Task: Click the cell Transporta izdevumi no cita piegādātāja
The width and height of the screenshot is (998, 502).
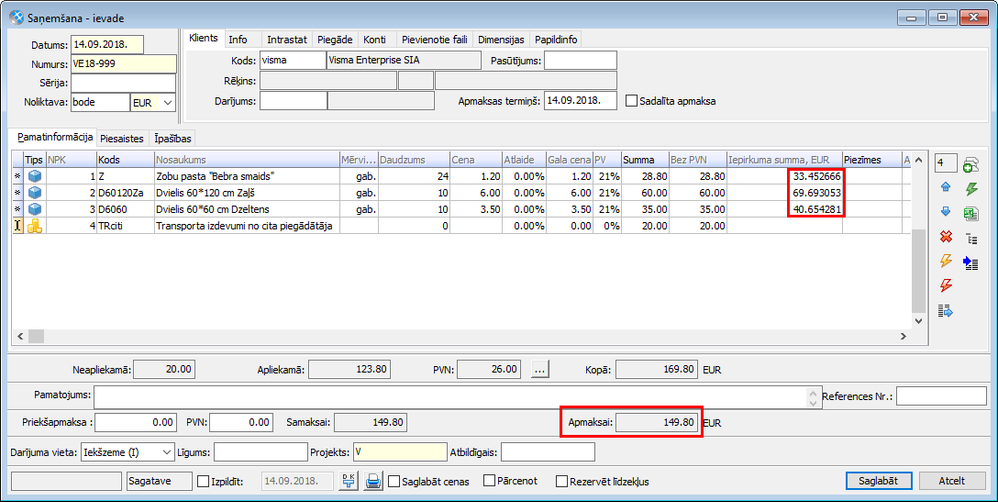Action: pos(246,226)
